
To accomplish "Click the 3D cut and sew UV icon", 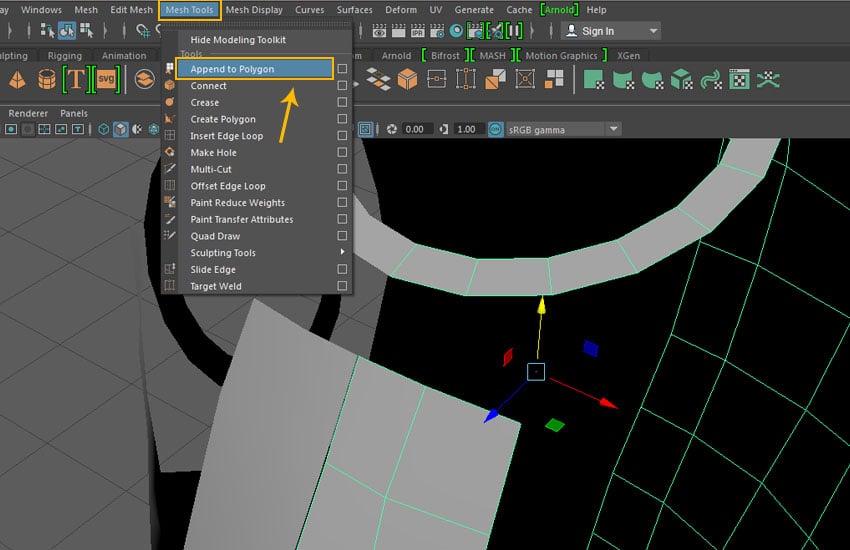I will [x=768, y=80].
